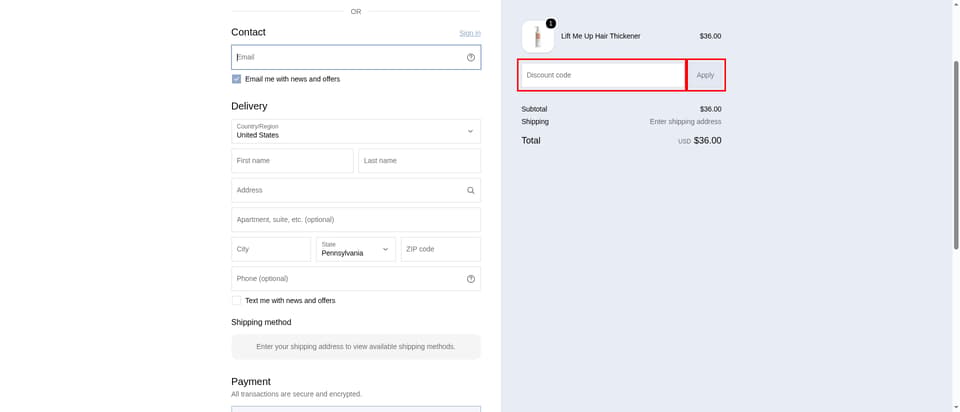Open the Country/Region dropdown
The width and height of the screenshot is (960, 412).
click(x=356, y=131)
